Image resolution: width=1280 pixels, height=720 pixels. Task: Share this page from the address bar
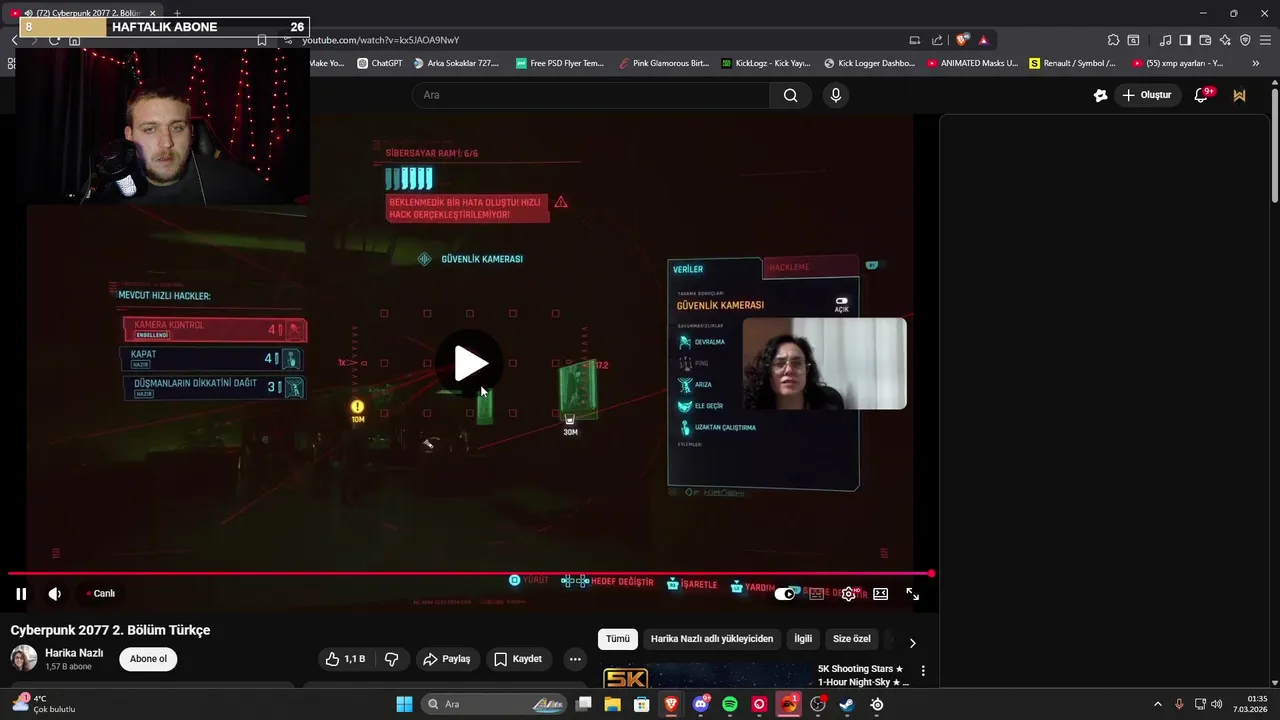pos(937,40)
